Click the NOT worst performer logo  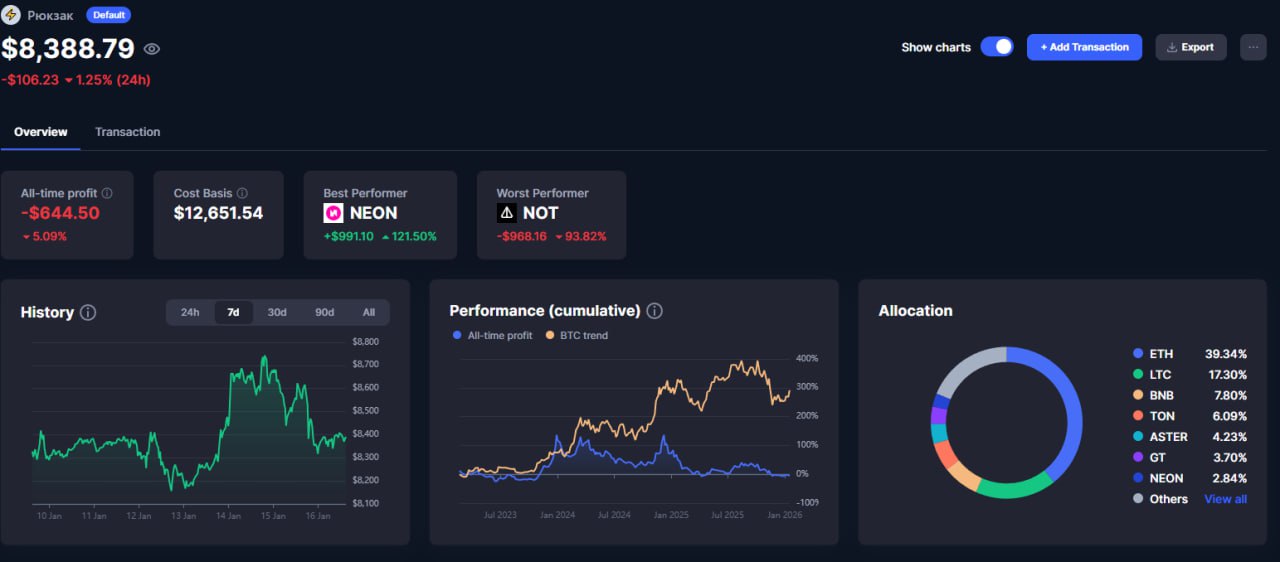(507, 213)
